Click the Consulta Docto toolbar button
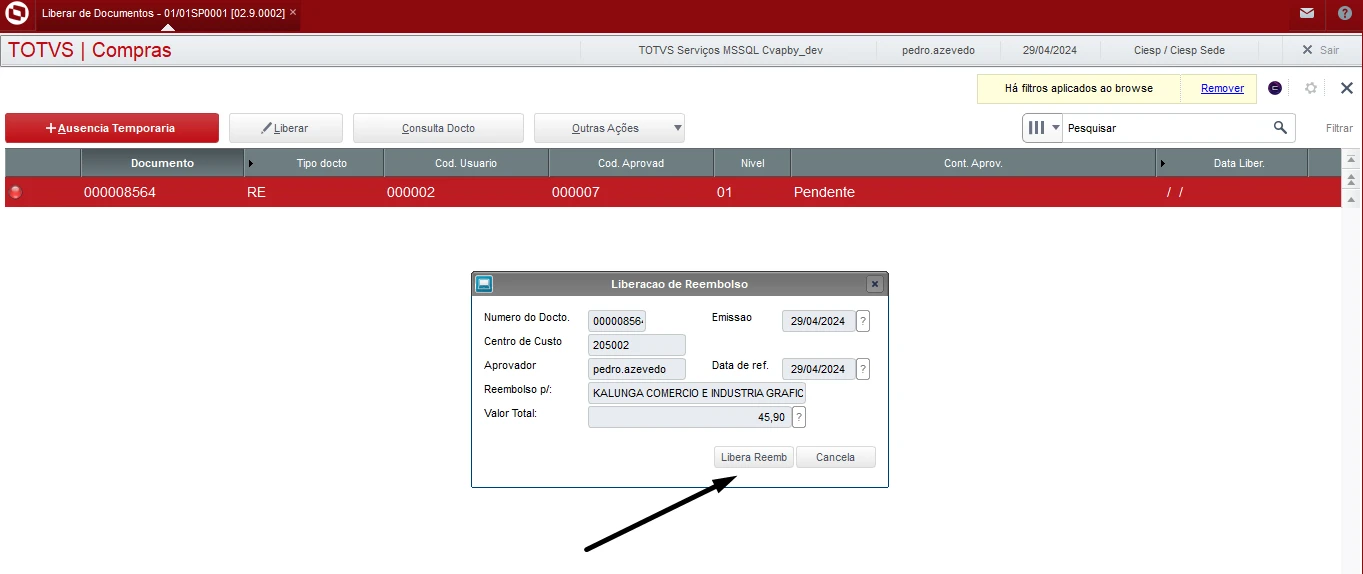The width and height of the screenshot is (1363, 574). click(438, 128)
